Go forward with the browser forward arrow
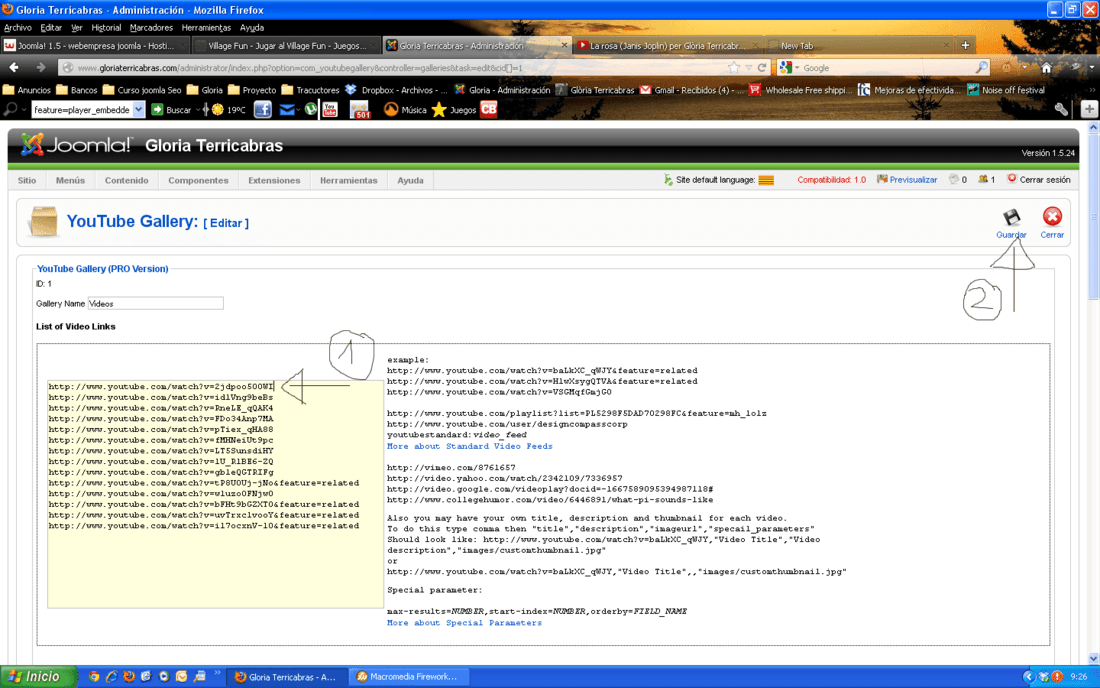 tap(40, 67)
